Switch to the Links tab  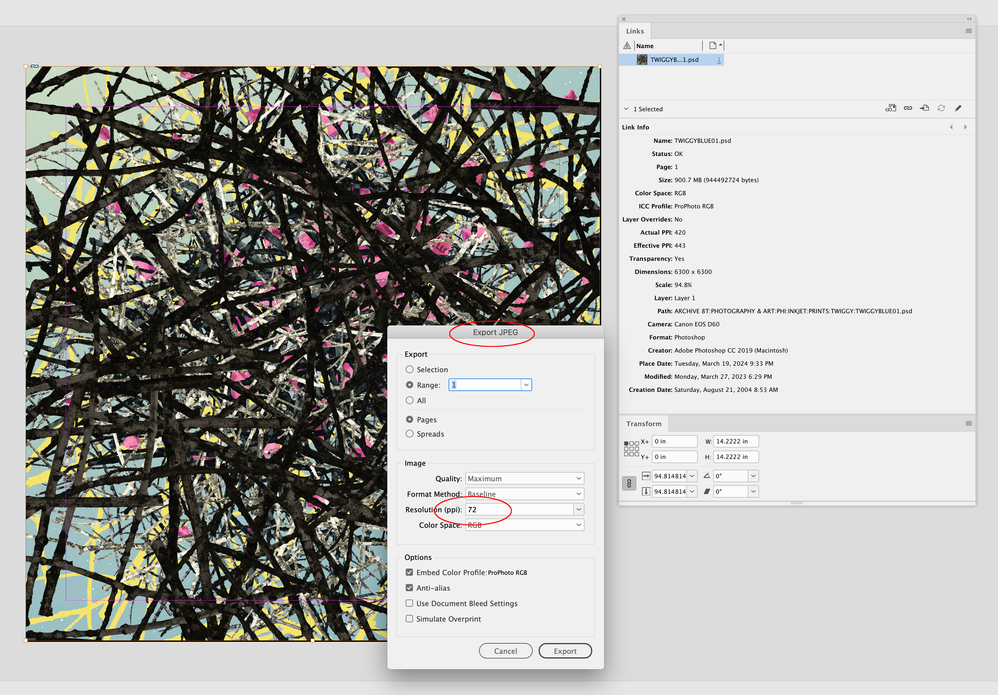[x=635, y=31]
